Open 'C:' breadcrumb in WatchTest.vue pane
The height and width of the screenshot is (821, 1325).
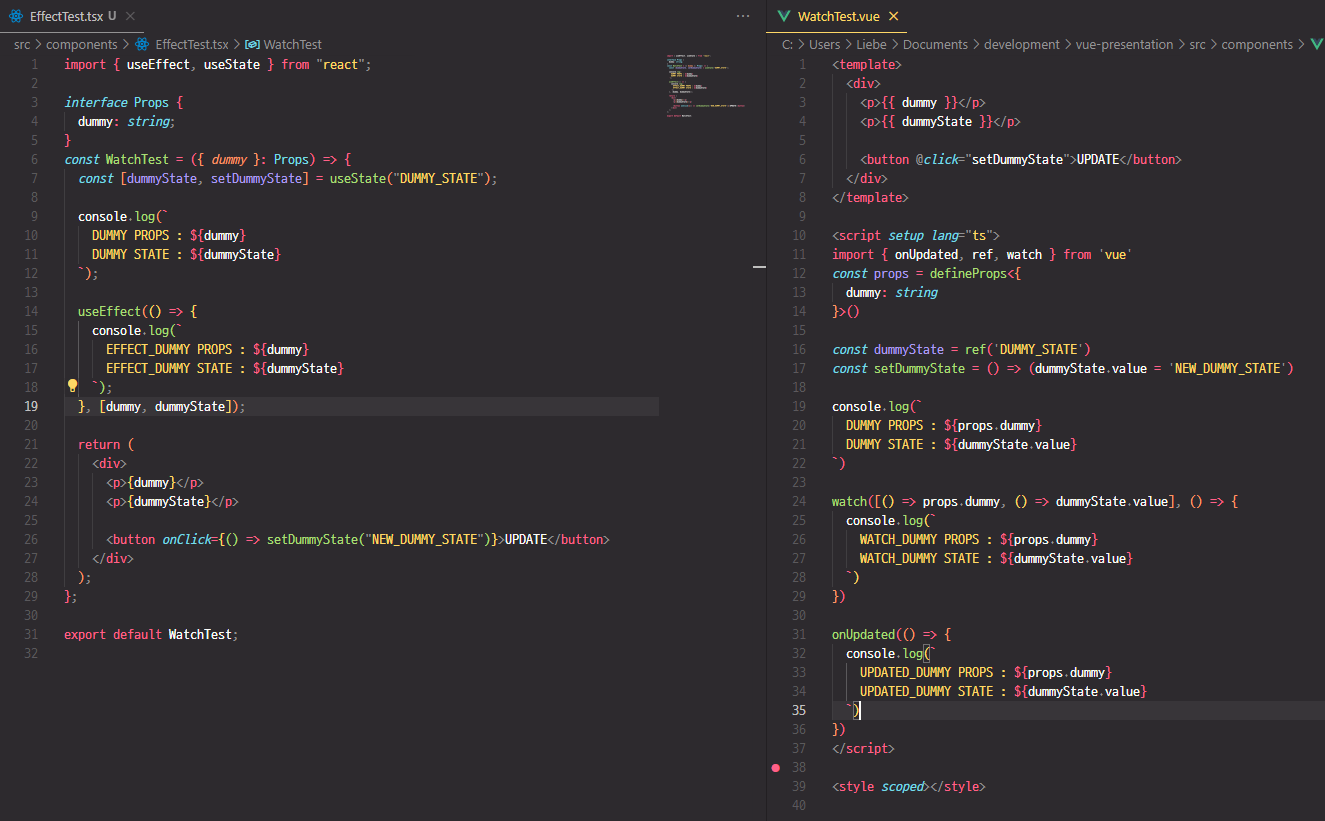pos(788,44)
